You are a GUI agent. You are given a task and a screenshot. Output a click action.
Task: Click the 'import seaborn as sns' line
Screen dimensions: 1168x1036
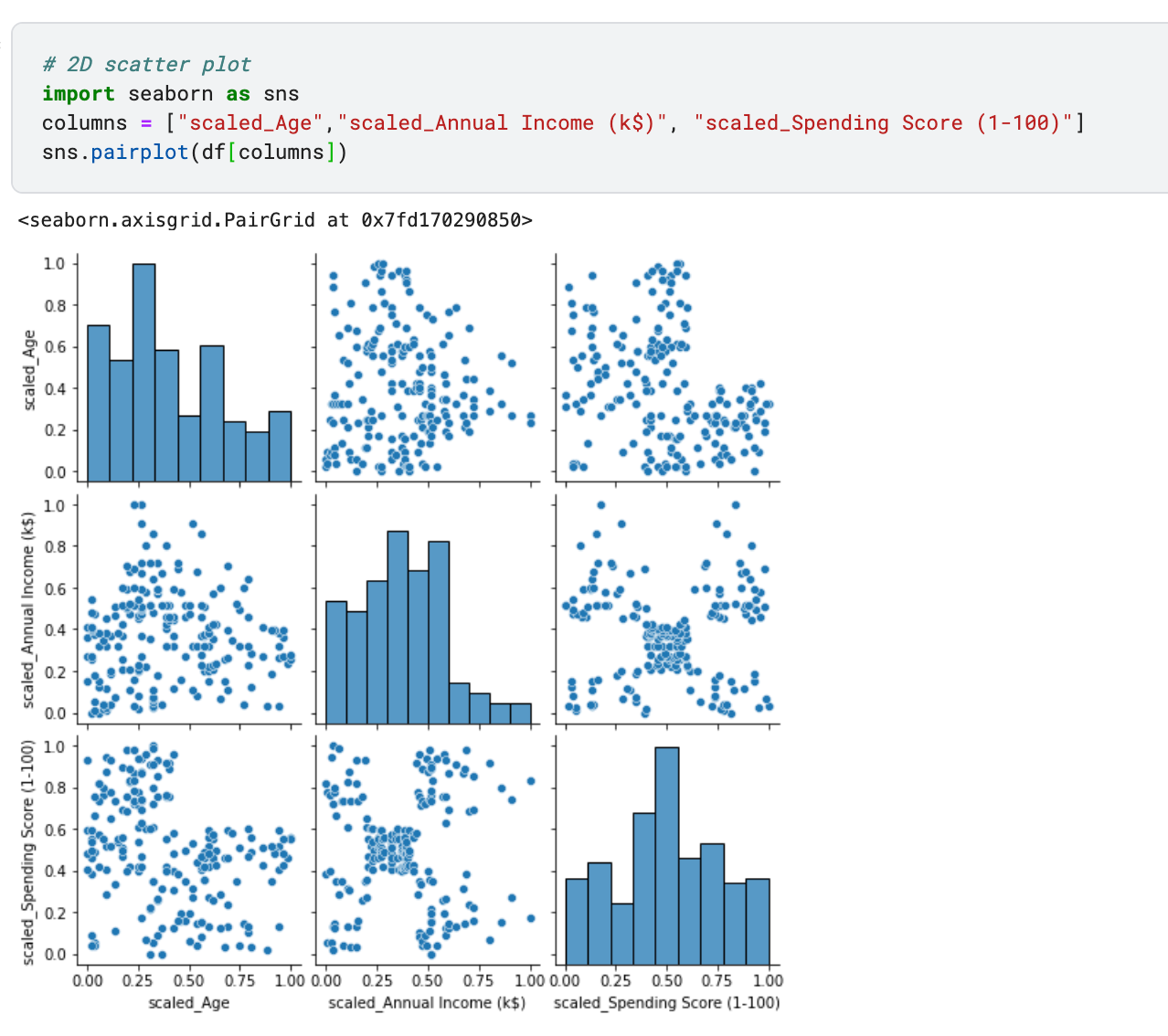(170, 93)
